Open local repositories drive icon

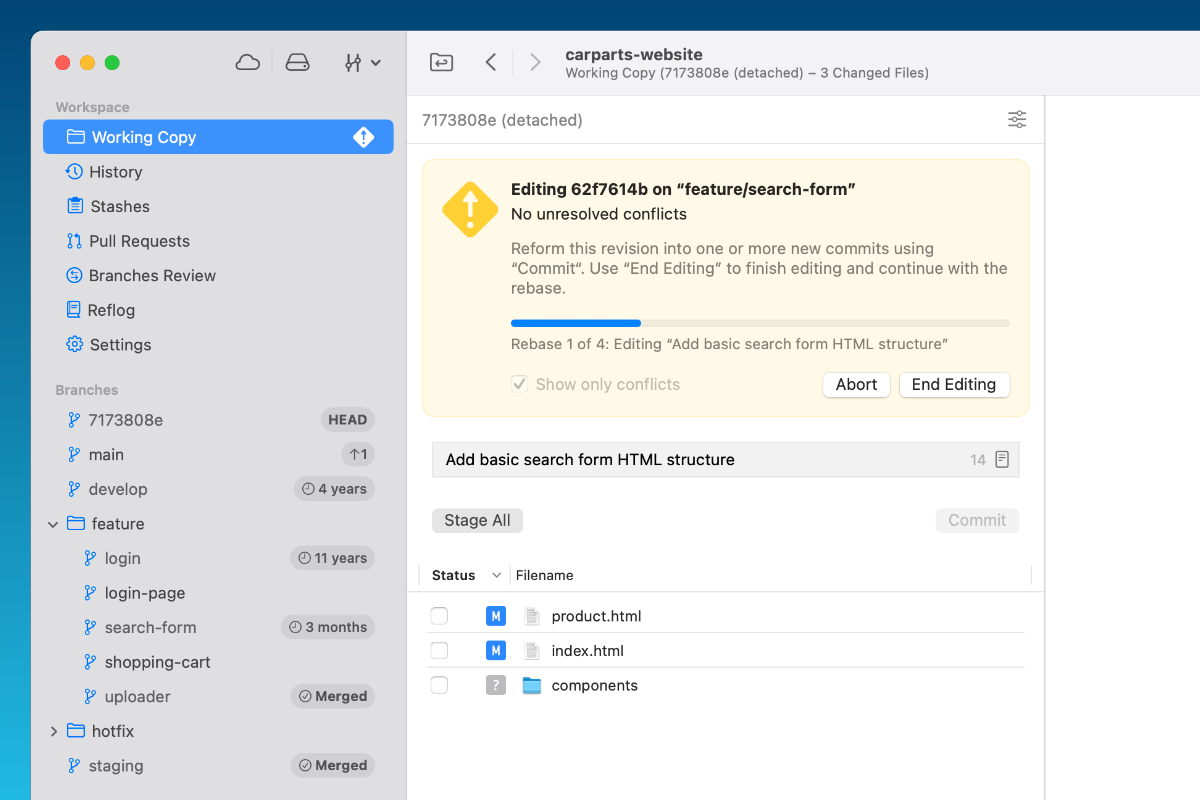coord(298,63)
